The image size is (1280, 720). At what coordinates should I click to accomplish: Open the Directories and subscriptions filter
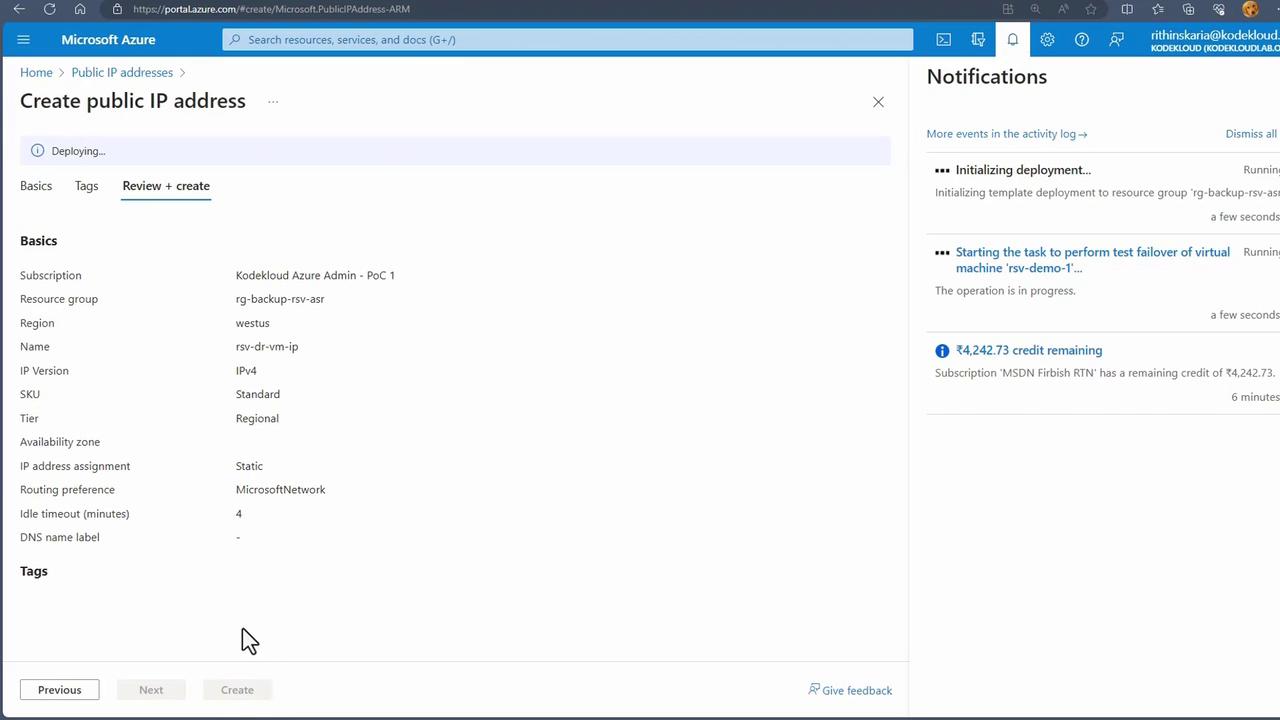pos(978,40)
